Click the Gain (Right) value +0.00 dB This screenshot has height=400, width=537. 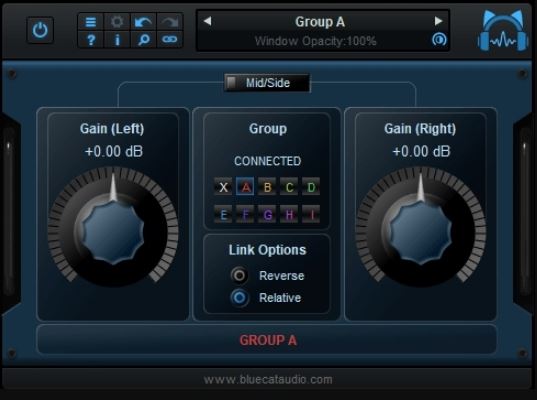tap(421, 151)
